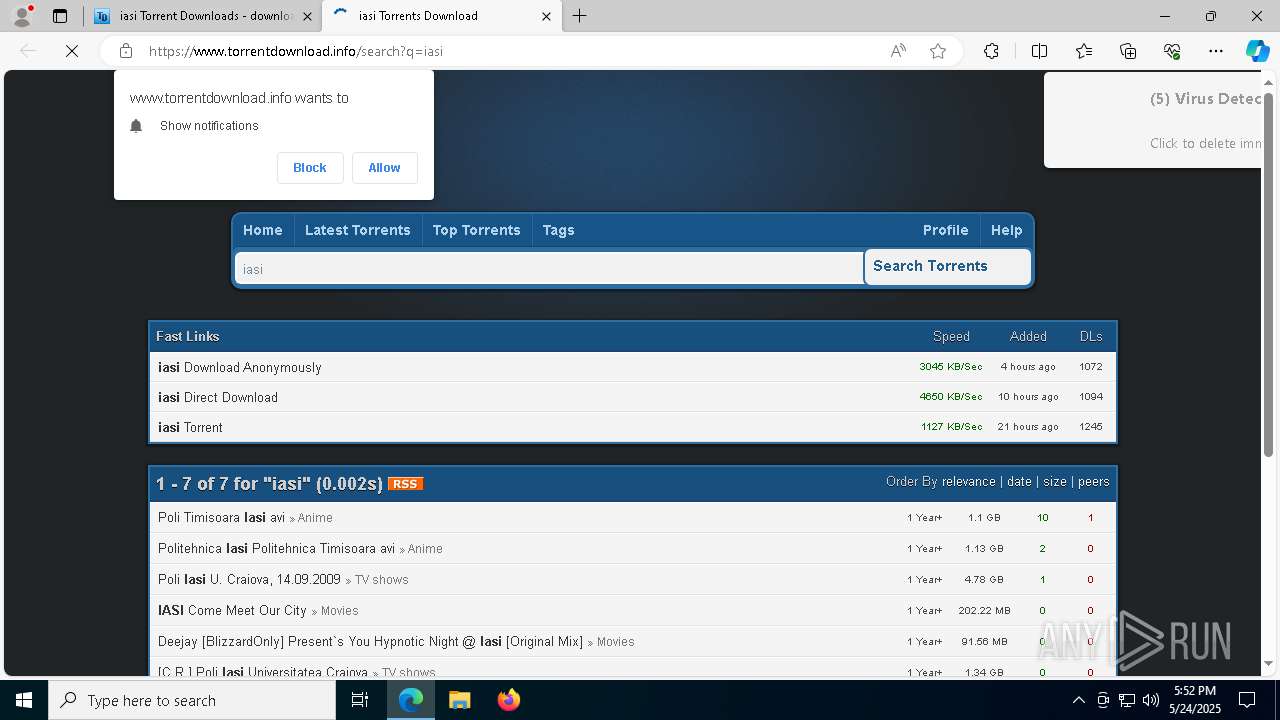Open iasi Direct Download fast link
Viewport: 1280px width, 720px height.
pyautogui.click(x=218, y=397)
